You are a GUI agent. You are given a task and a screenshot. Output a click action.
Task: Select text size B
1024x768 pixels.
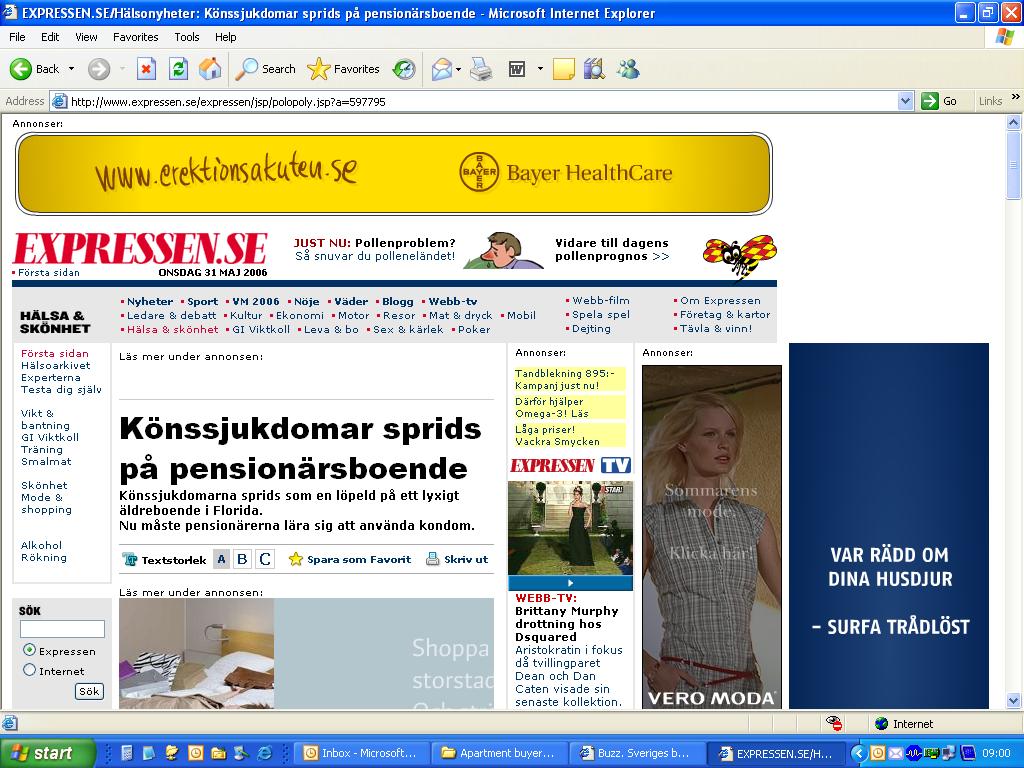tap(242, 559)
